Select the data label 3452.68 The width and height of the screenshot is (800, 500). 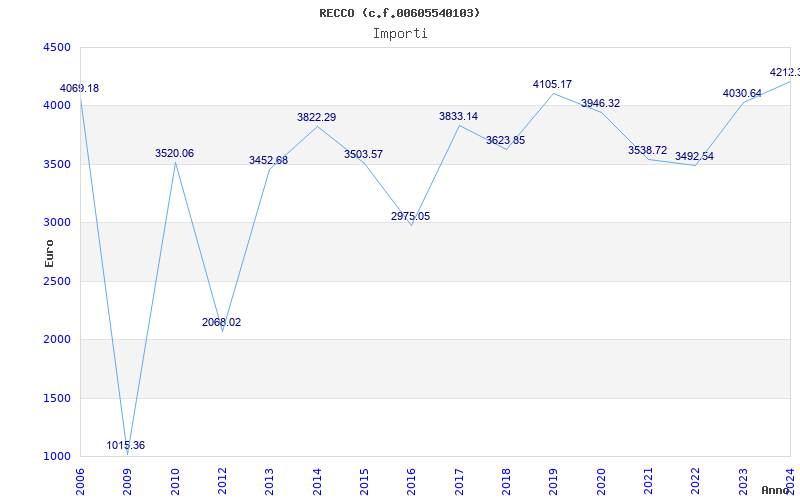[x=268, y=160]
